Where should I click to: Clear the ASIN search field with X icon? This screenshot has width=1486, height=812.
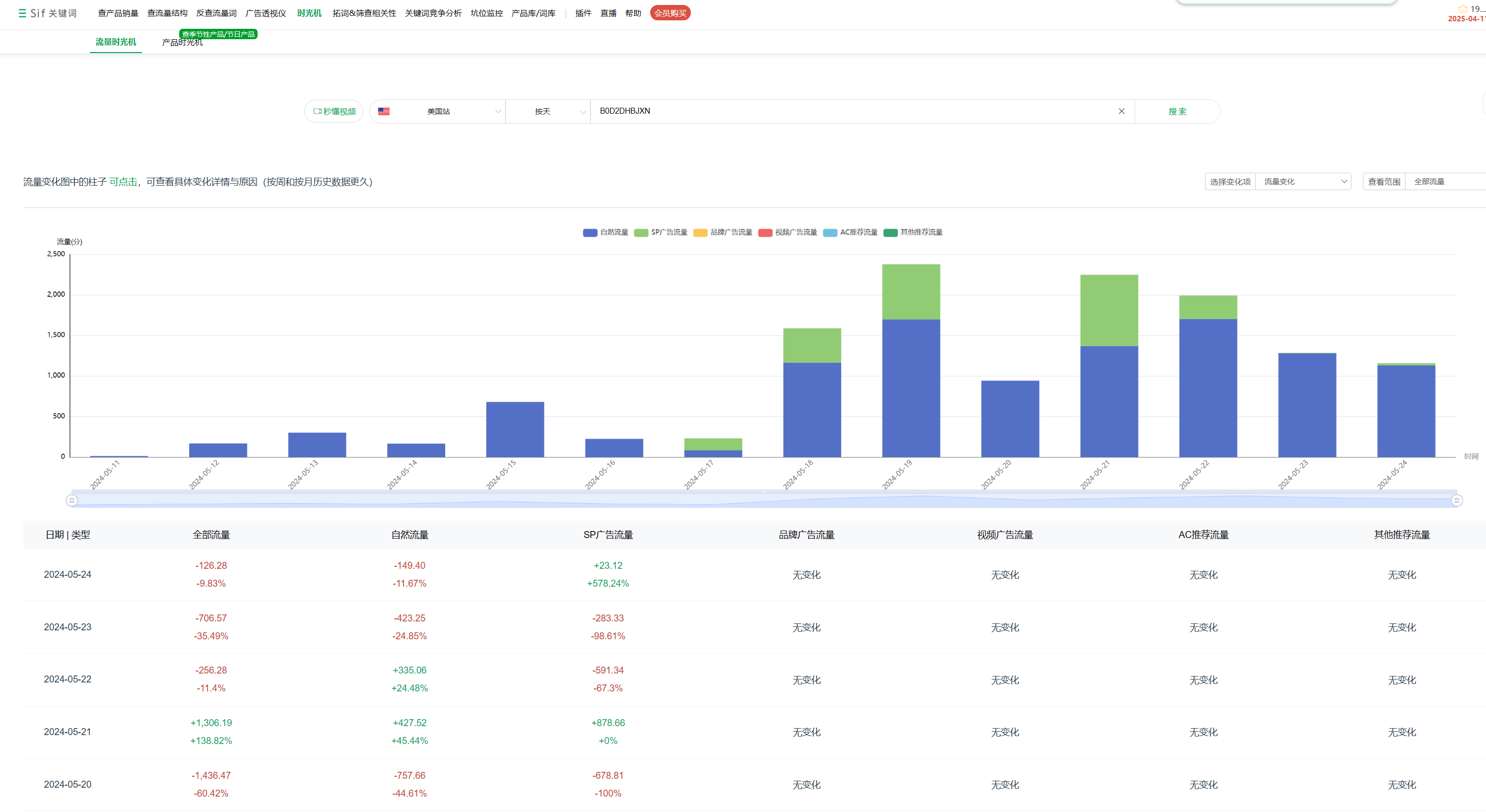[1121, 111]
